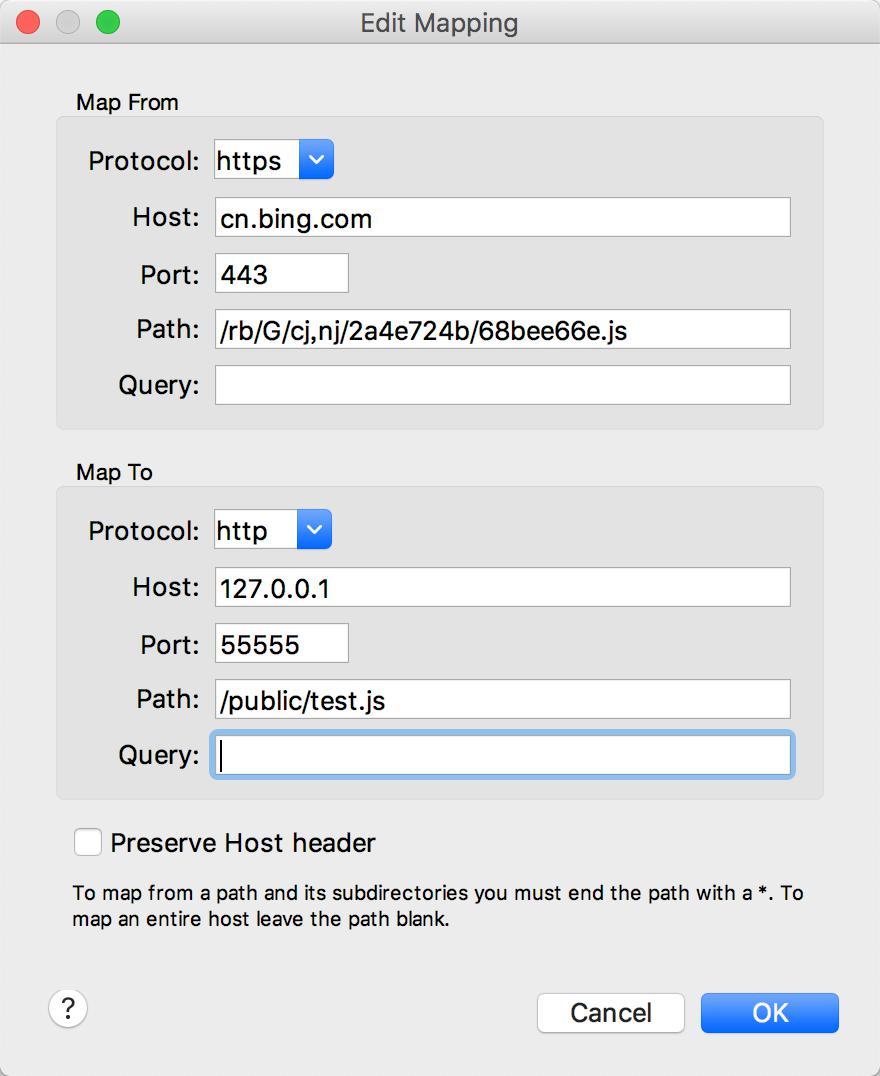Enable the Preserve Host header checkbox
The width and height of the screenshot is (880, 1076).
[88, 843]
